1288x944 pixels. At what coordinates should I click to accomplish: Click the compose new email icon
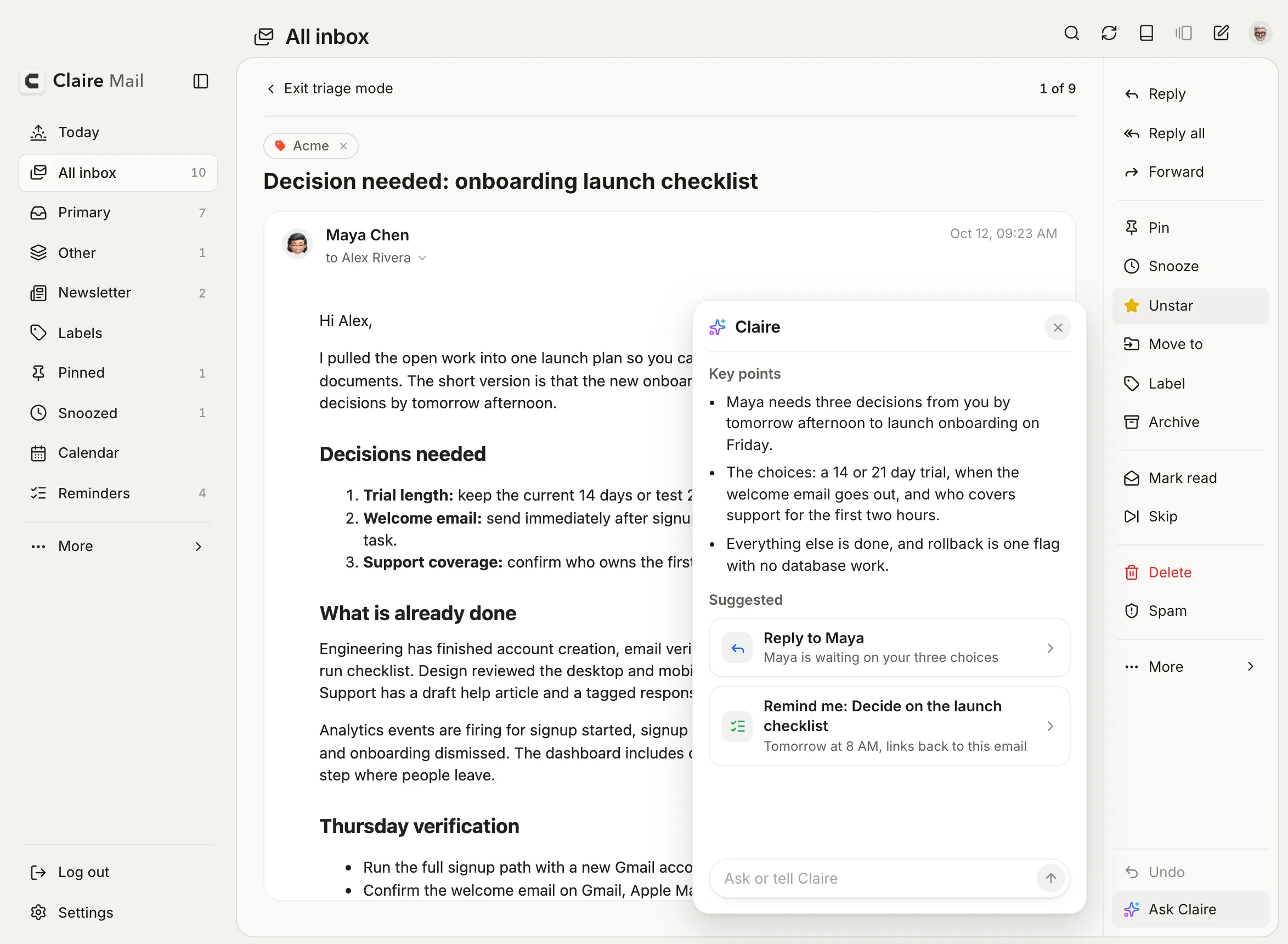coord(1221,33)
